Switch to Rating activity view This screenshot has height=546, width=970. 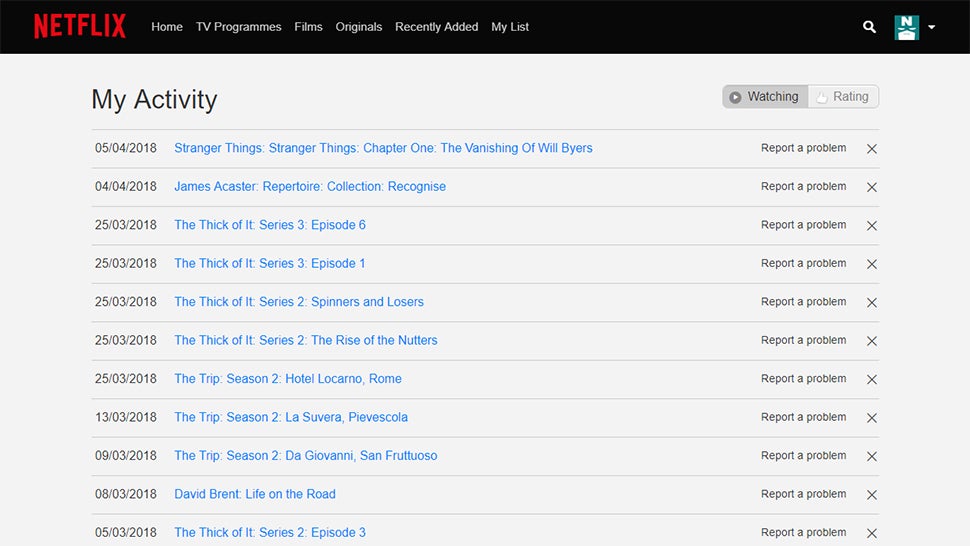click(843, 96)
